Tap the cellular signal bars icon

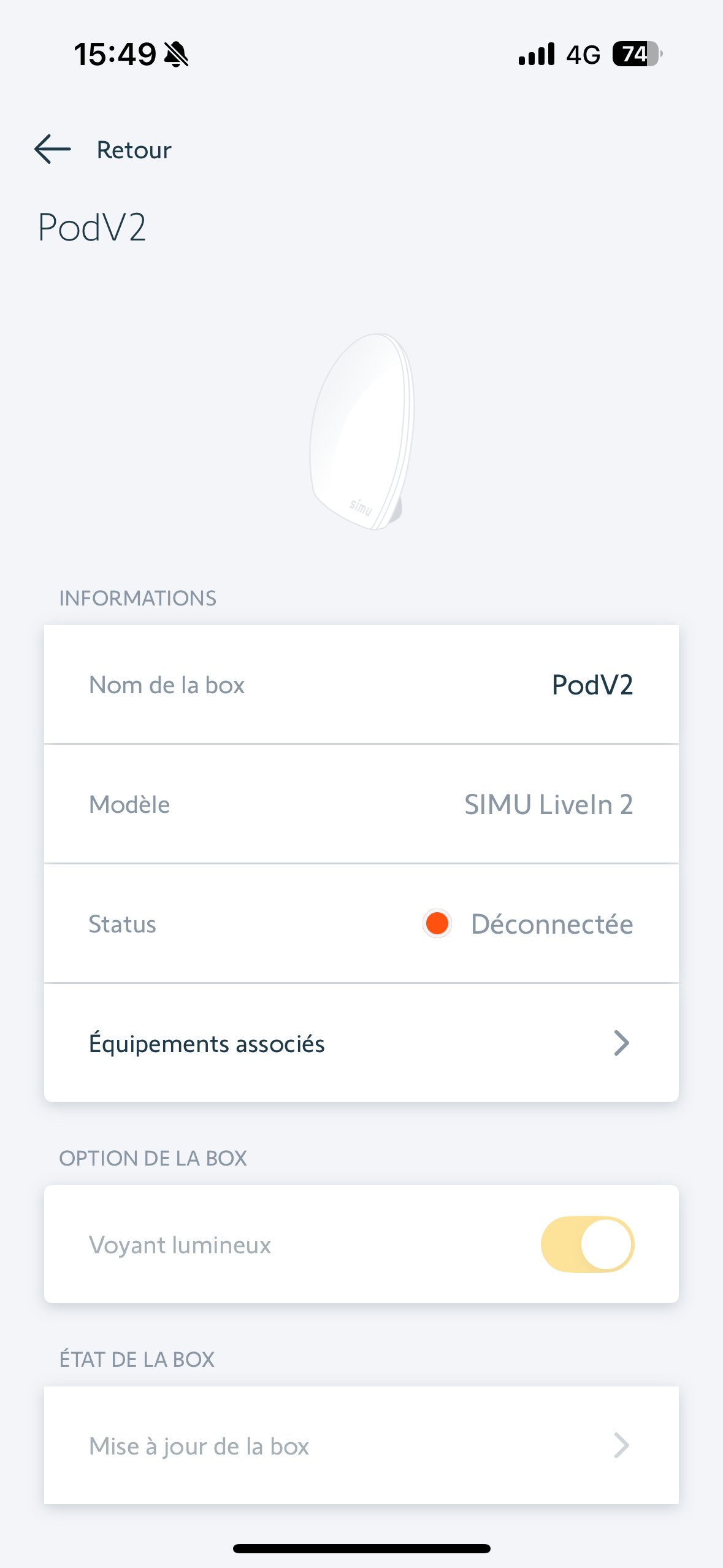coord(537,55)
